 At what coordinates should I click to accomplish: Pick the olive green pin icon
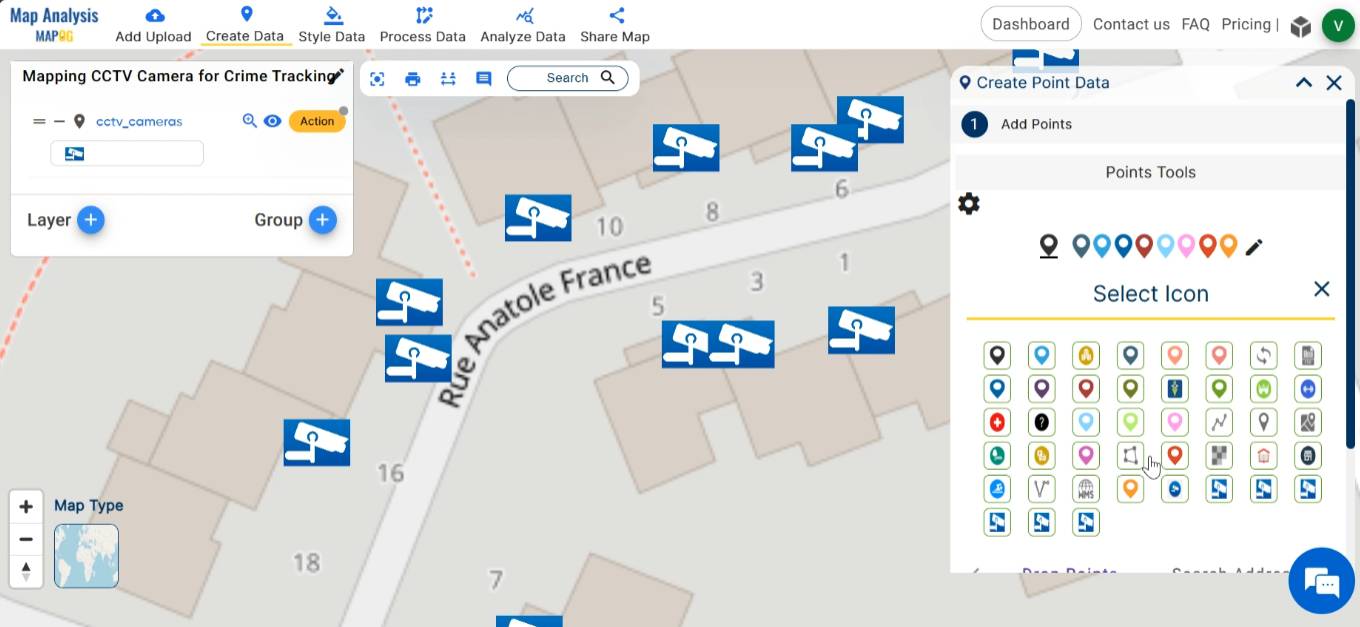click(1130, 388)
